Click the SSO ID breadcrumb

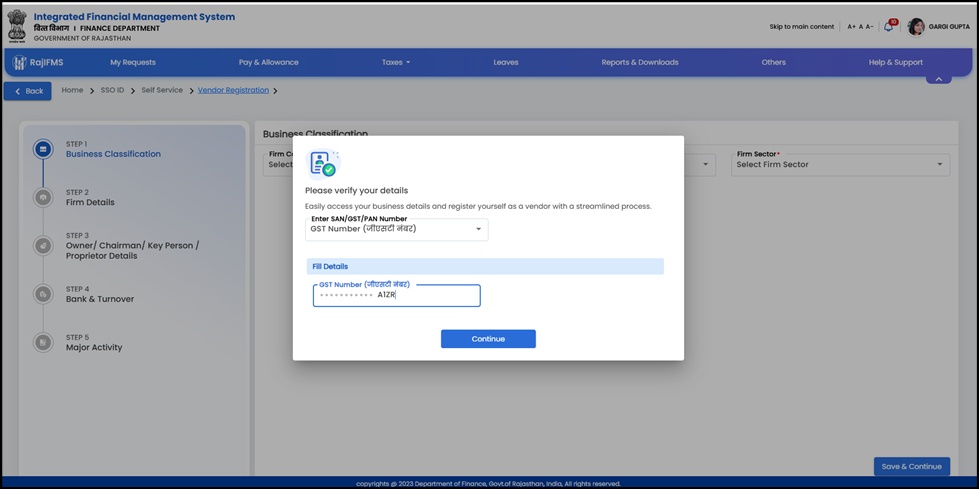pos(112,91)
